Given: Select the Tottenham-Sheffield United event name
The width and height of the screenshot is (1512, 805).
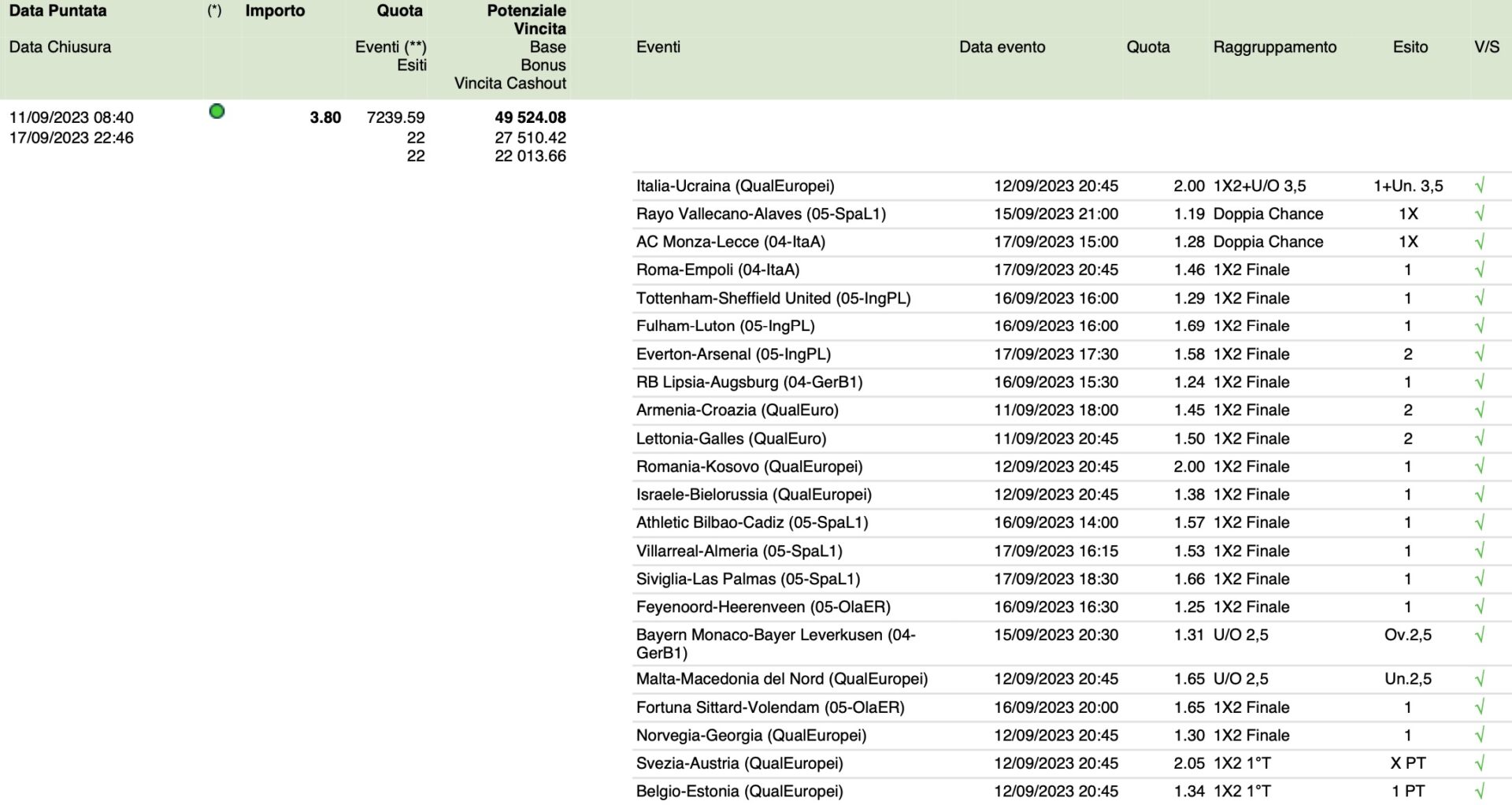Looking at the screenshot, I should (x=773, y=298).
